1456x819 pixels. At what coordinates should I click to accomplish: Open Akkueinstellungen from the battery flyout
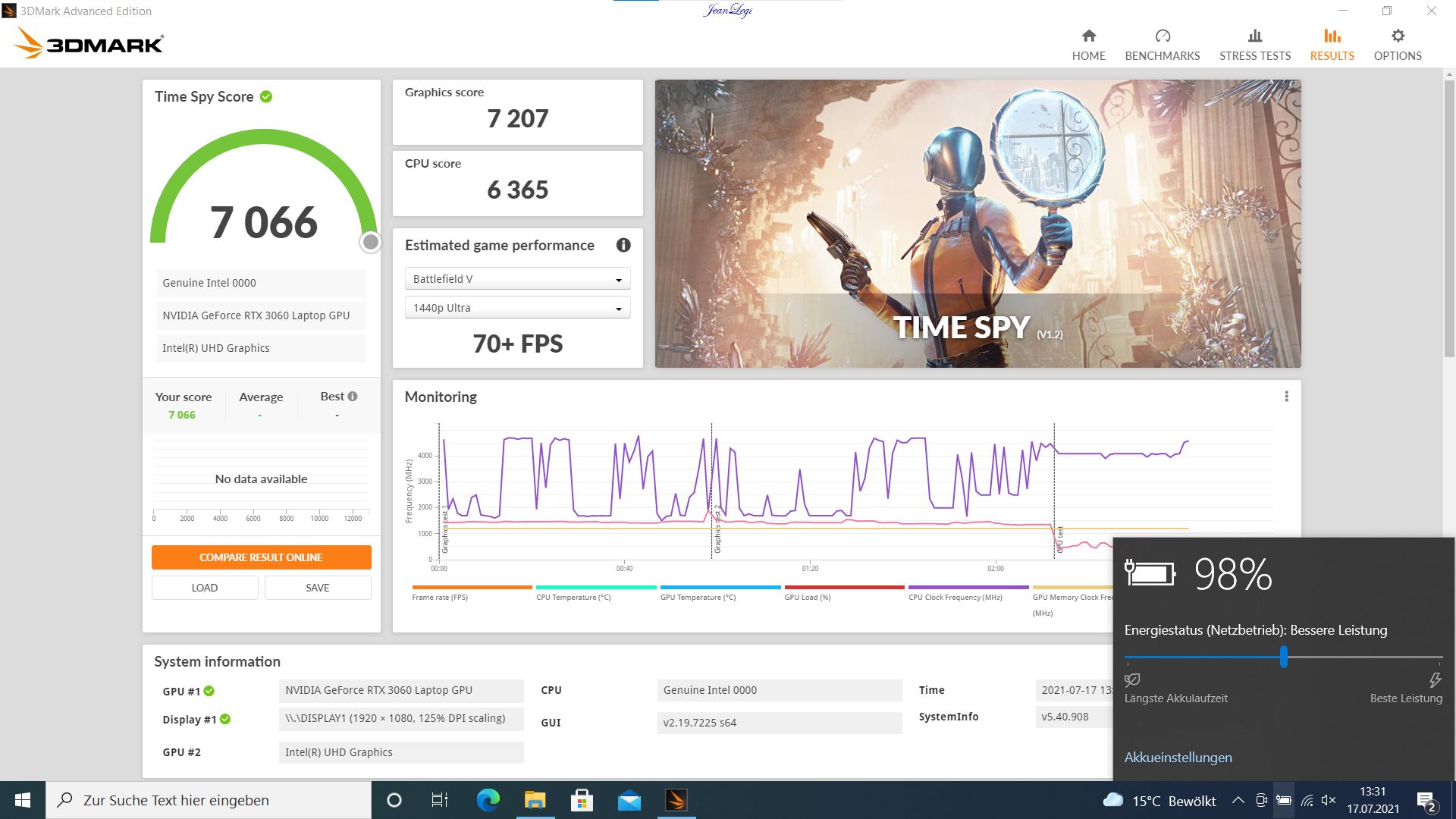click(1178, 758)
